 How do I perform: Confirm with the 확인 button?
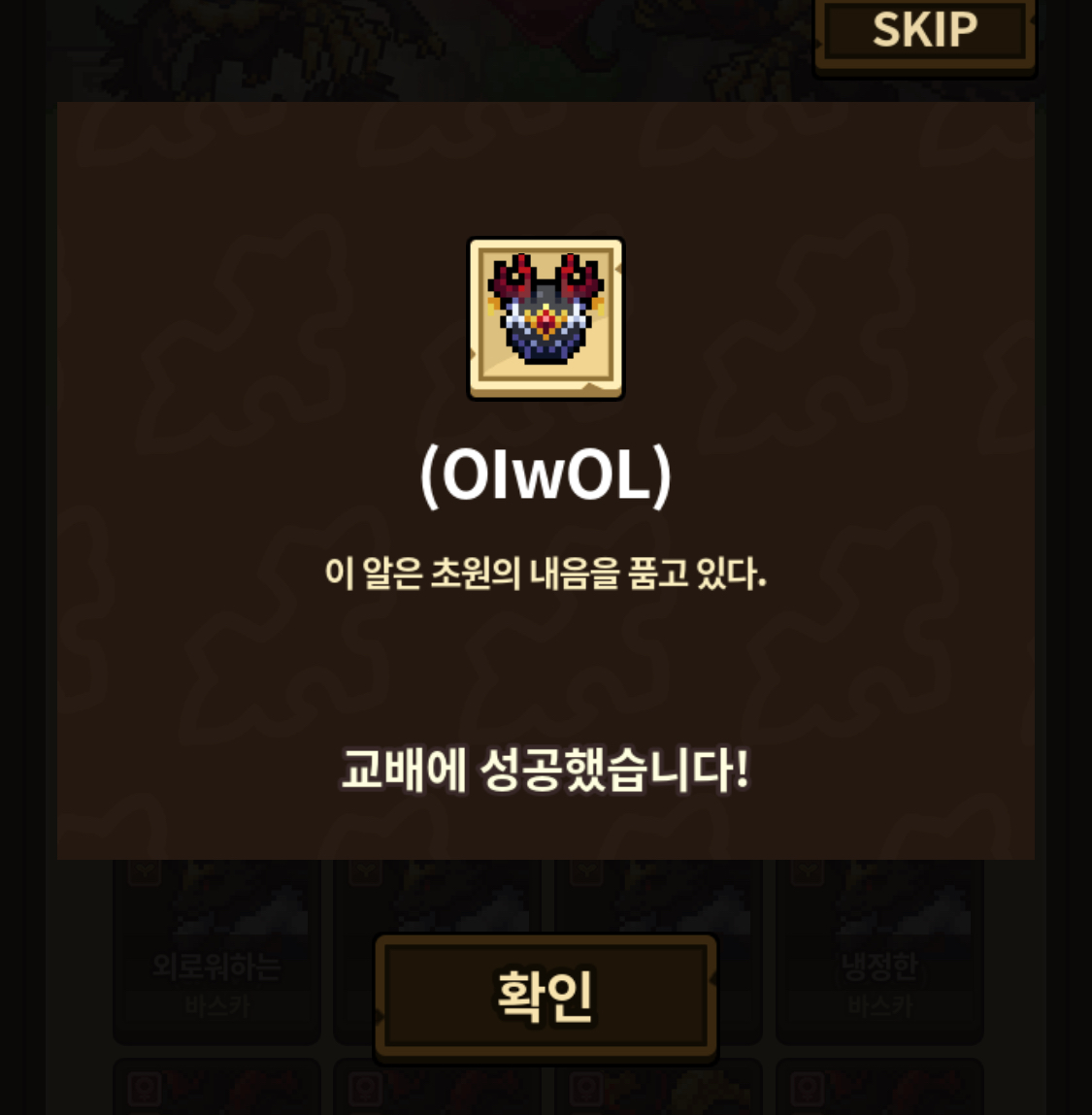point(546,997)
